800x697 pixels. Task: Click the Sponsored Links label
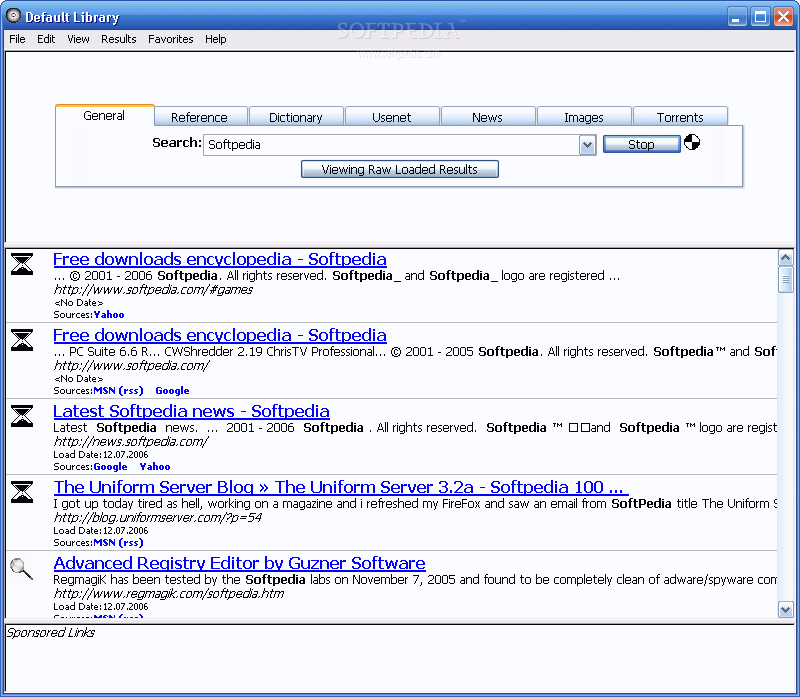[51, 633]
